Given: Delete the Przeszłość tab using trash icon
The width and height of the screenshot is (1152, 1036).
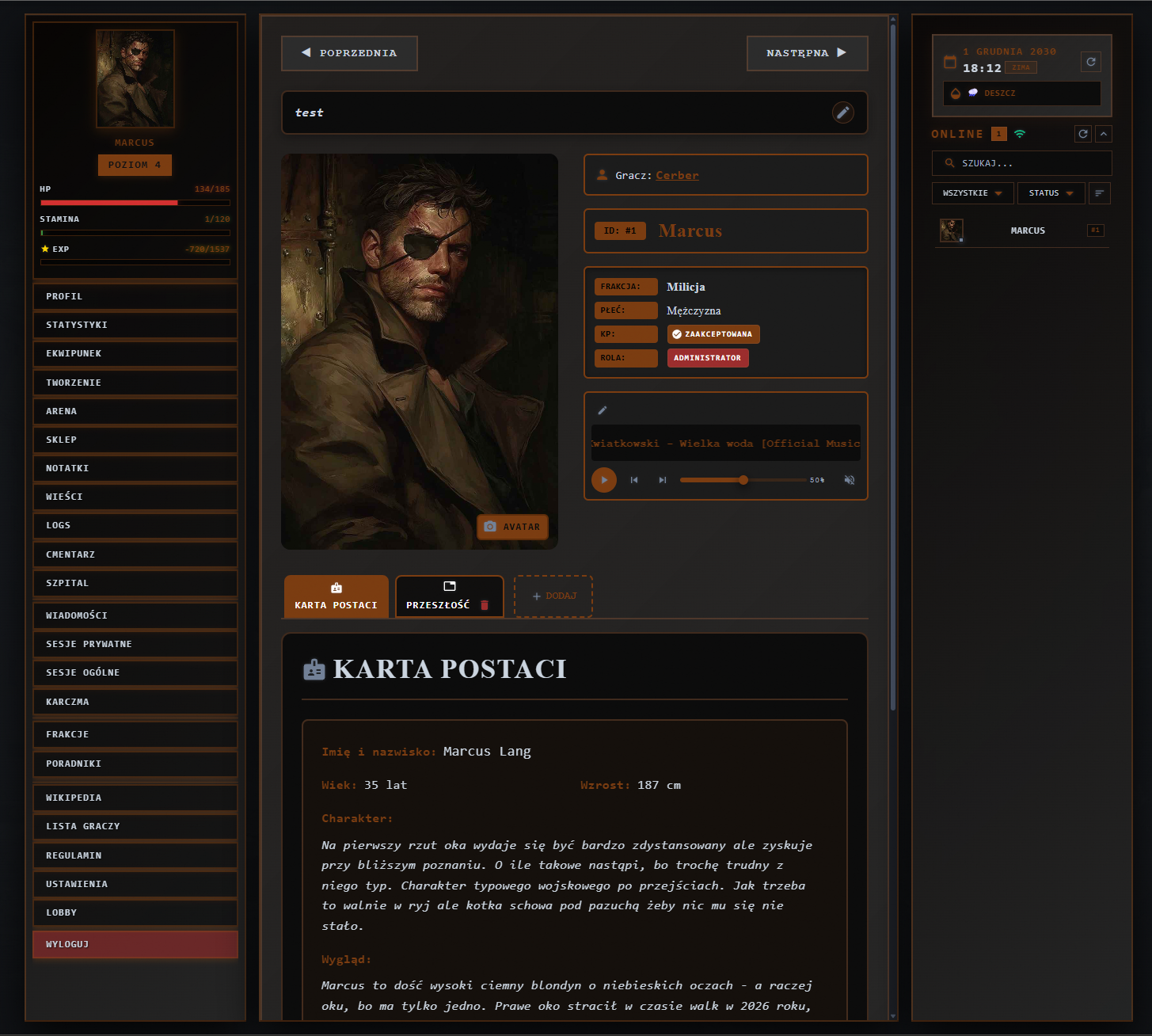Looking at the screenshot, I should coord(485,605).
